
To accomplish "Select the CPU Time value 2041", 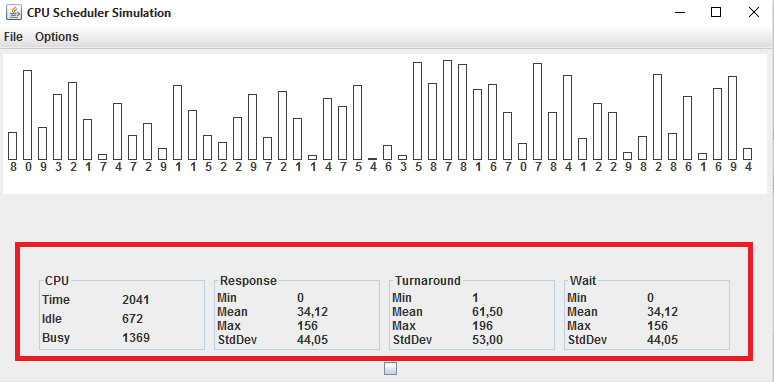I will [x=136, y=300].
